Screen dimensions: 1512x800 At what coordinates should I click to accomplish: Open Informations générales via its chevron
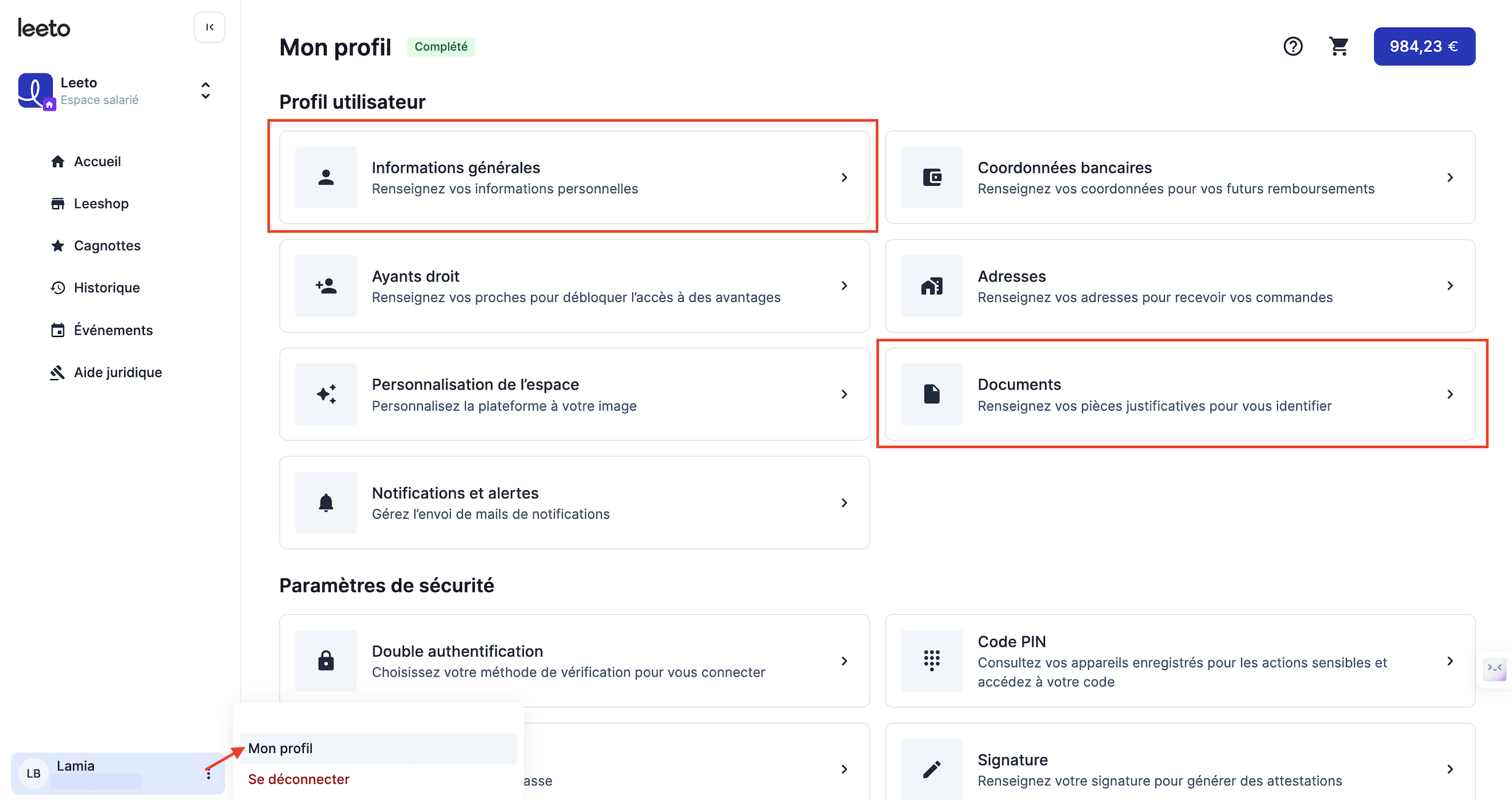(x=844, y=177)
